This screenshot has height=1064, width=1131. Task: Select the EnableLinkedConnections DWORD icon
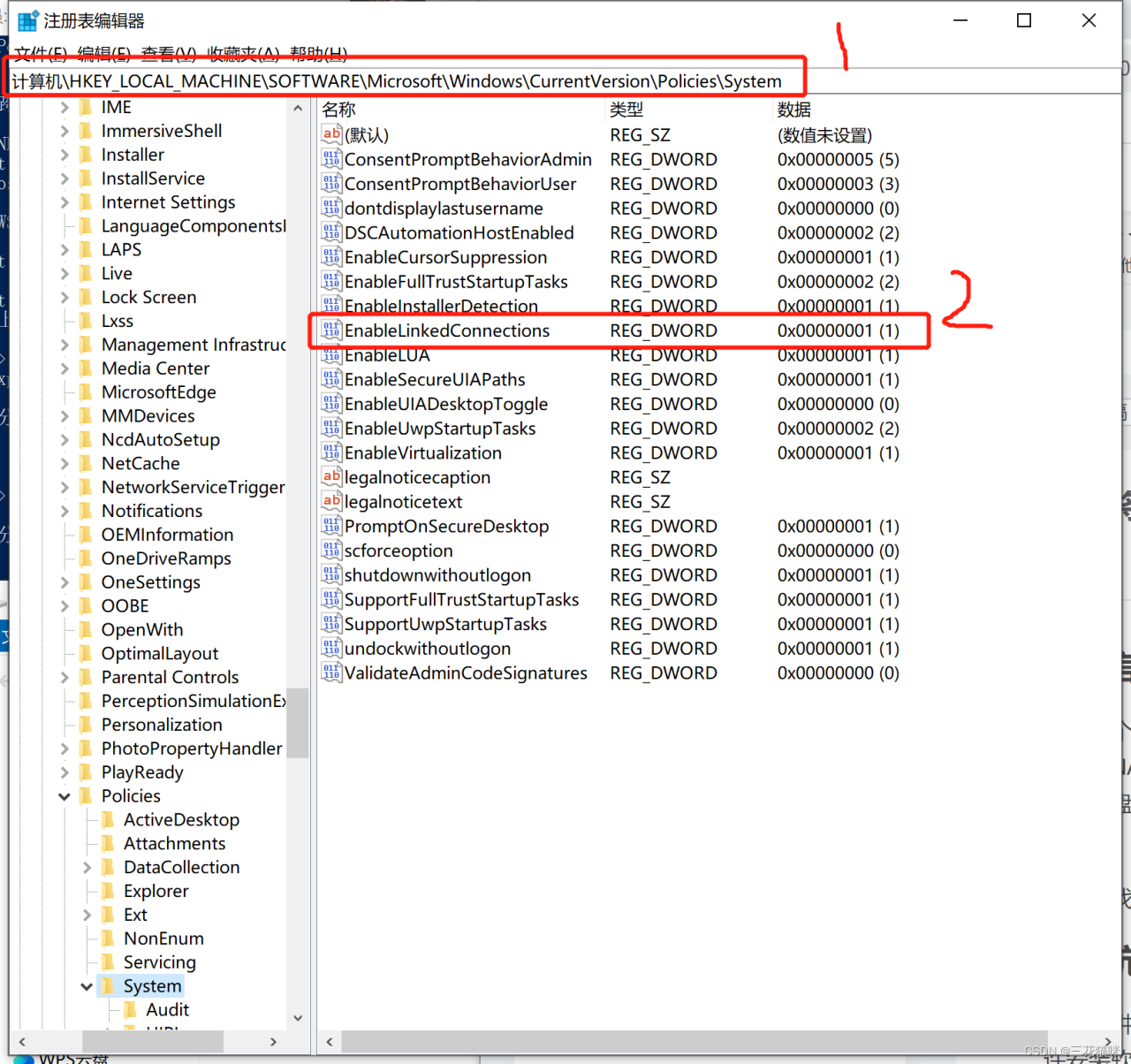click(331, 331)
